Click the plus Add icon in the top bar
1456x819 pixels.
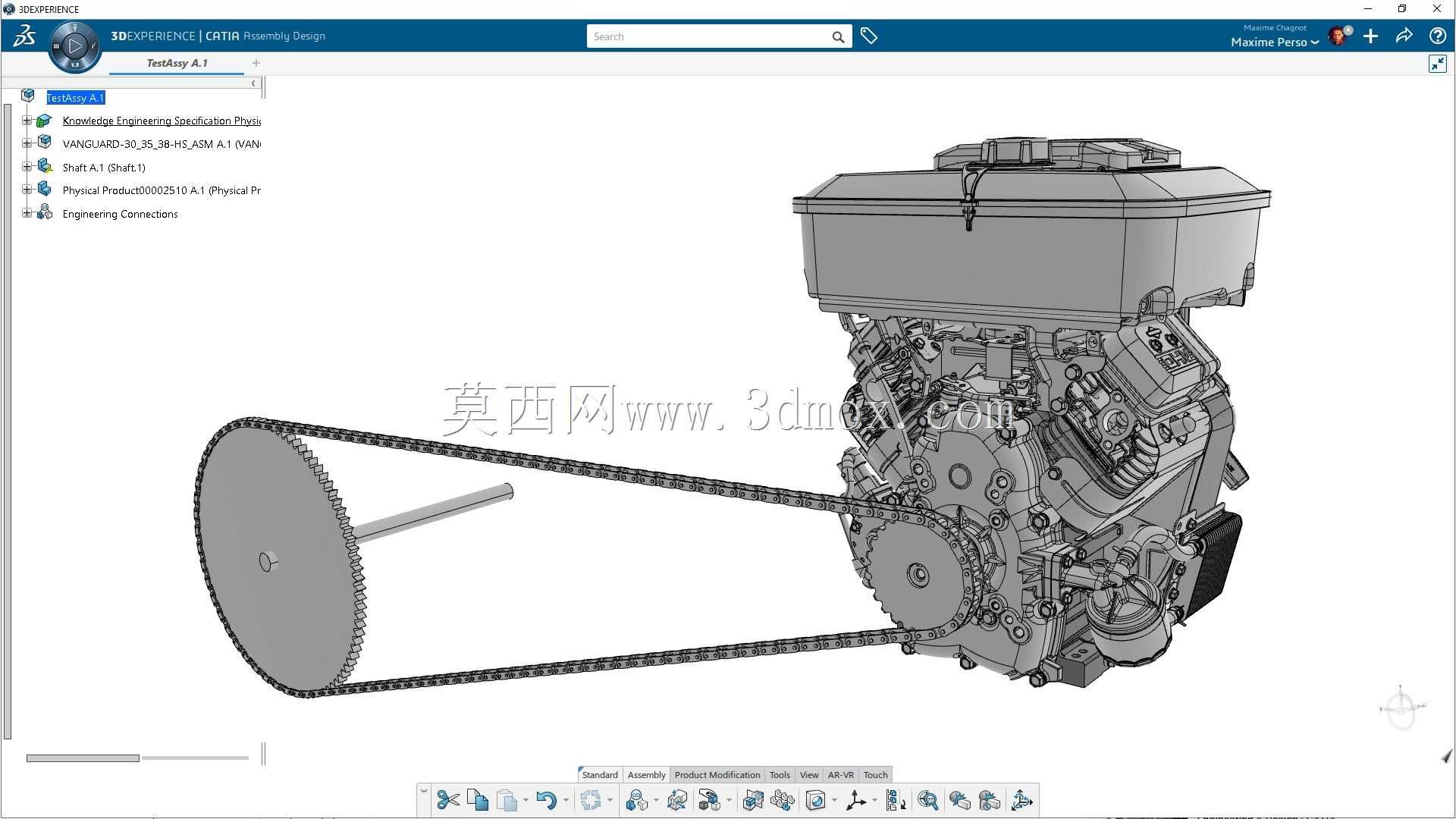click(1370, 36)
